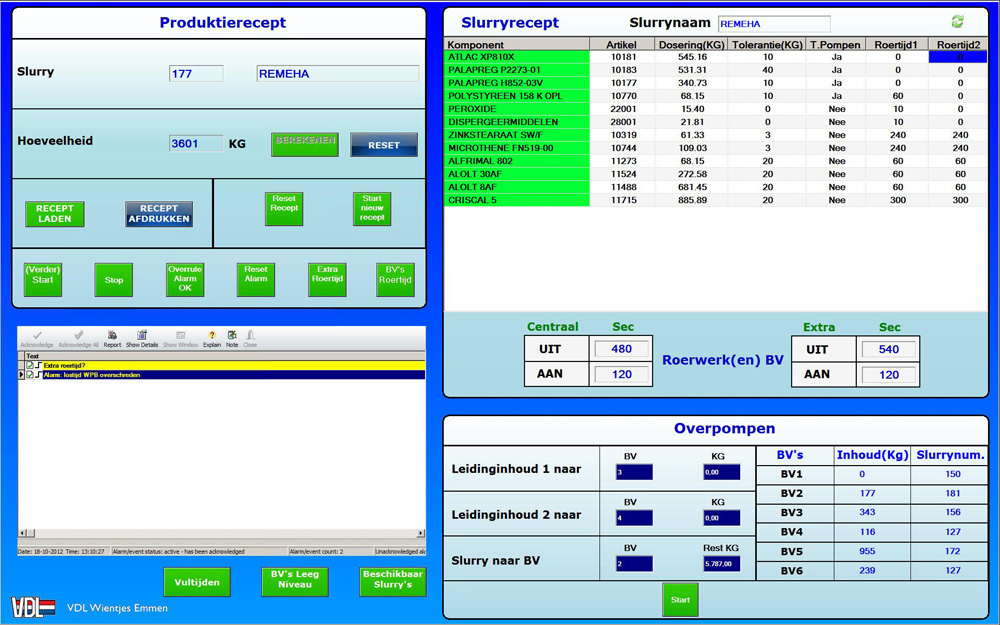
Task: Toggle checkbox on 'lostijd WPB overschreden' alarm row
Action: [x=31, y=375]
